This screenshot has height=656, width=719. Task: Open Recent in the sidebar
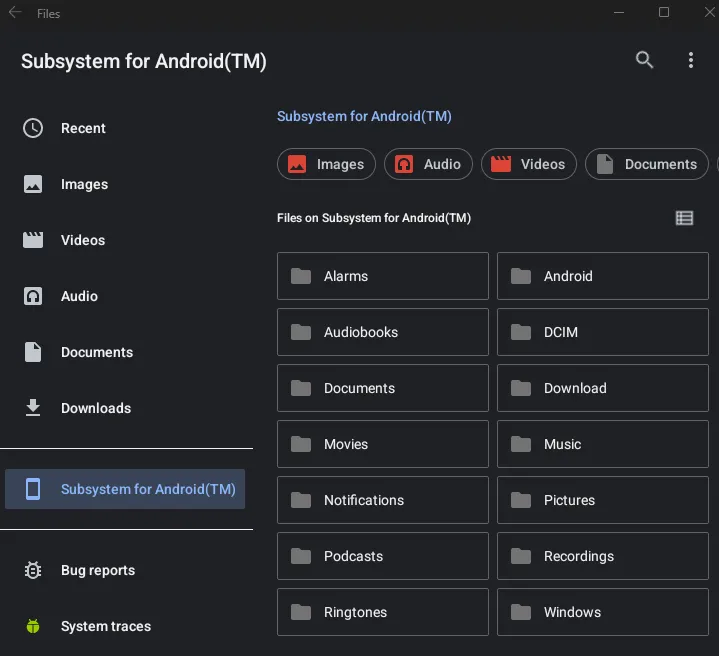click(x=83, y=128)
